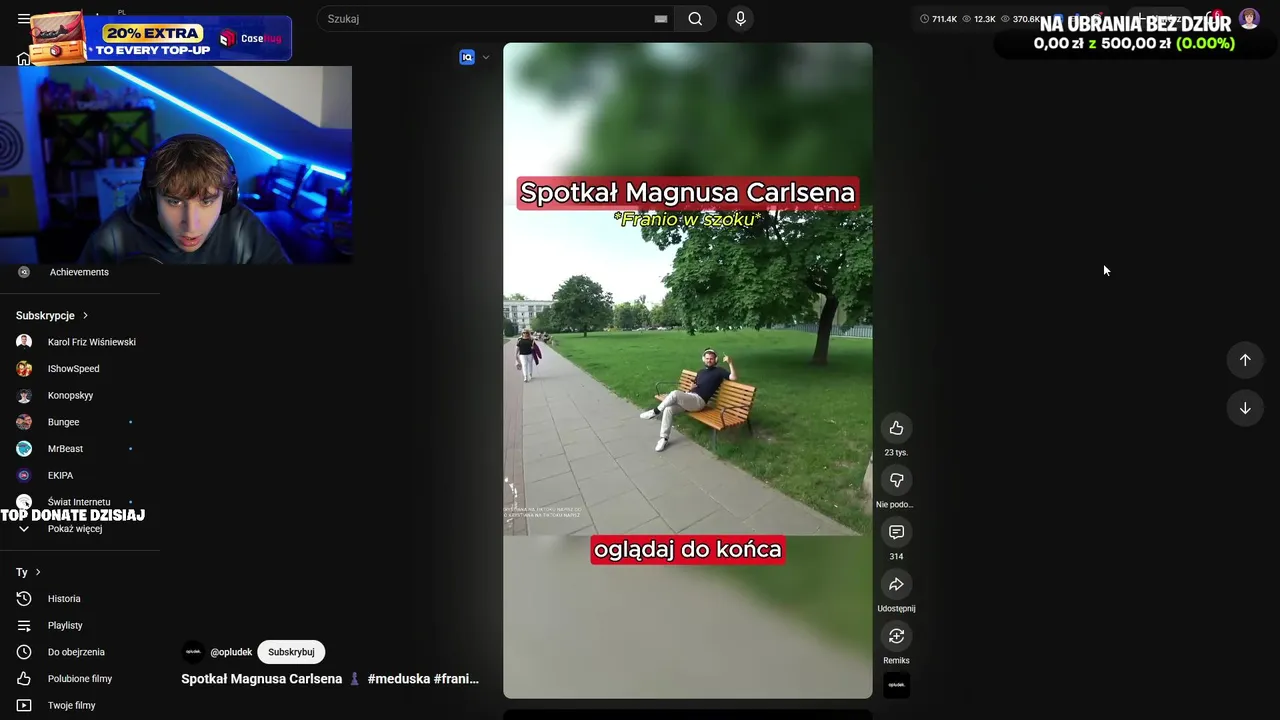Open the sound thumbnail under Remiks
The height and width of the screenshot is (720, 1280).
[x=896, y=685]
